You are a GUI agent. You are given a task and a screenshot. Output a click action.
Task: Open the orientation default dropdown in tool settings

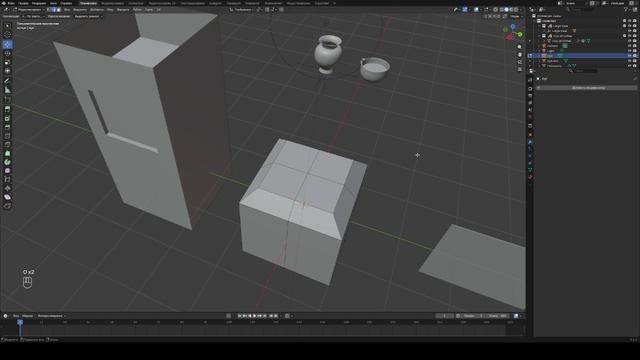click(33, 16)
